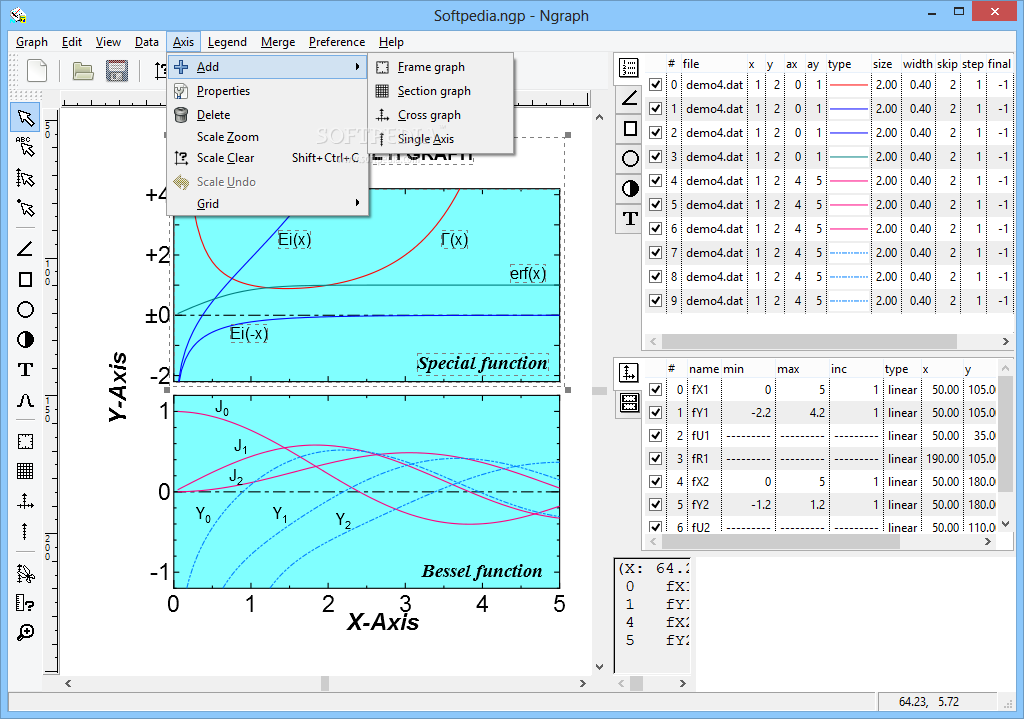Click the canvas horizontal scroll right arrow

(x=583, y=683)
